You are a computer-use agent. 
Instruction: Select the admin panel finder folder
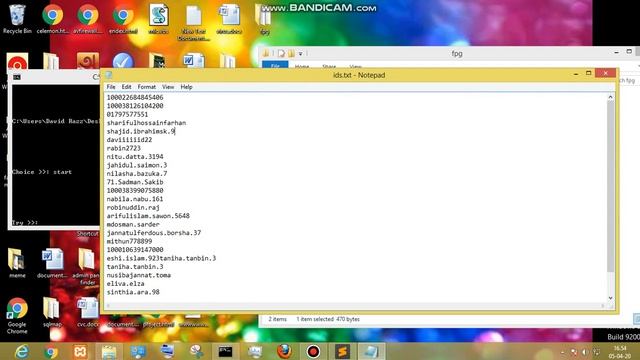(87, 266)
